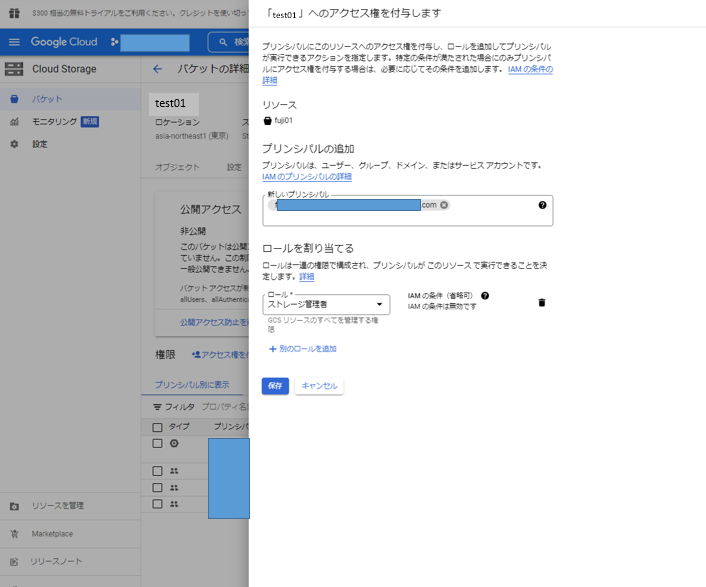Open IAM のプリンシパルの詳細 link
The image size is (706, 587).
tap(307, 176)
